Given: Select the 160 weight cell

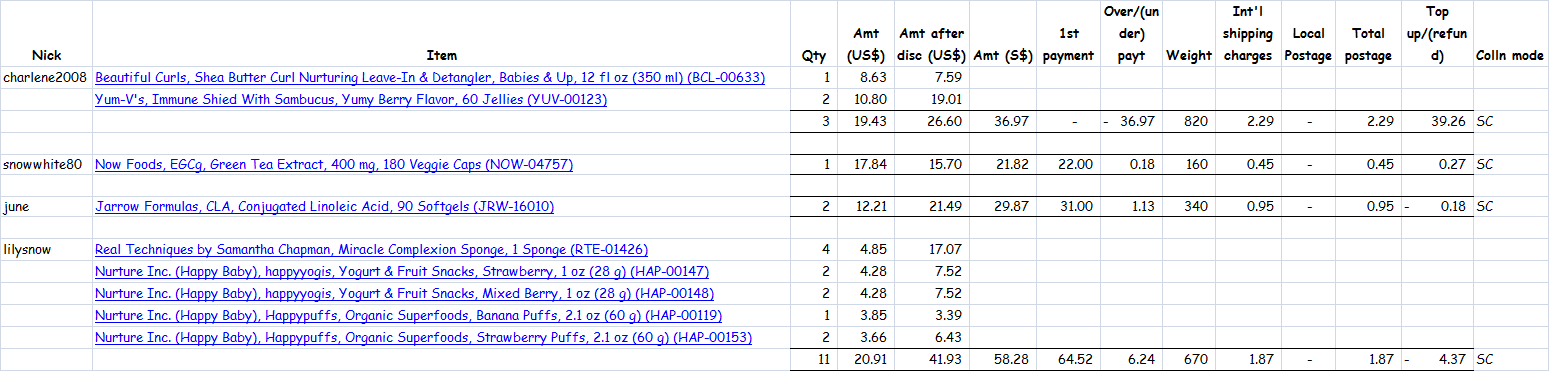Looking at the screenshot, I should pyautogui.click(x=1190, y=164).
